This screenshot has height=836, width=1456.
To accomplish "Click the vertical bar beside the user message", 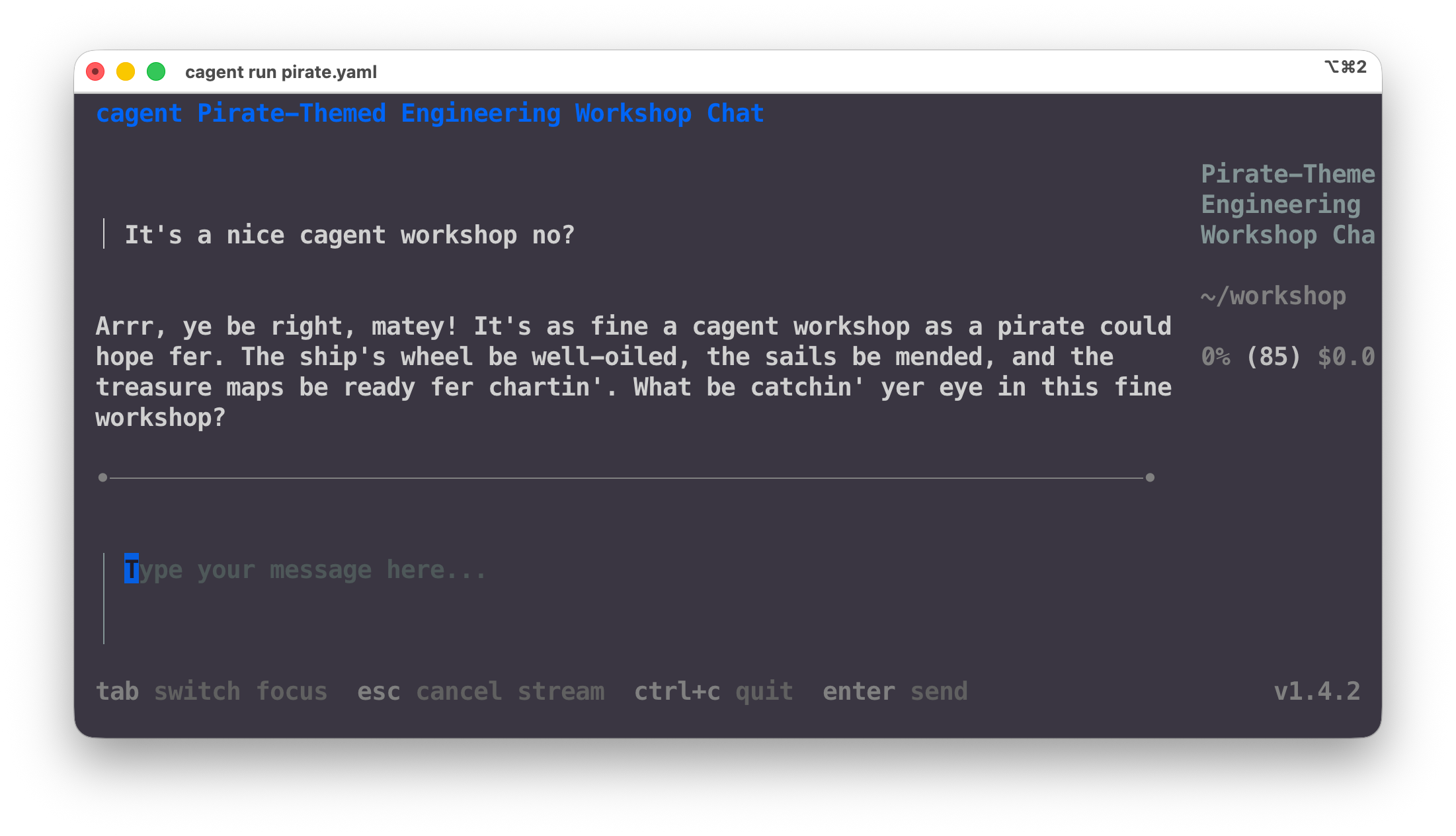I will [104, 234].
